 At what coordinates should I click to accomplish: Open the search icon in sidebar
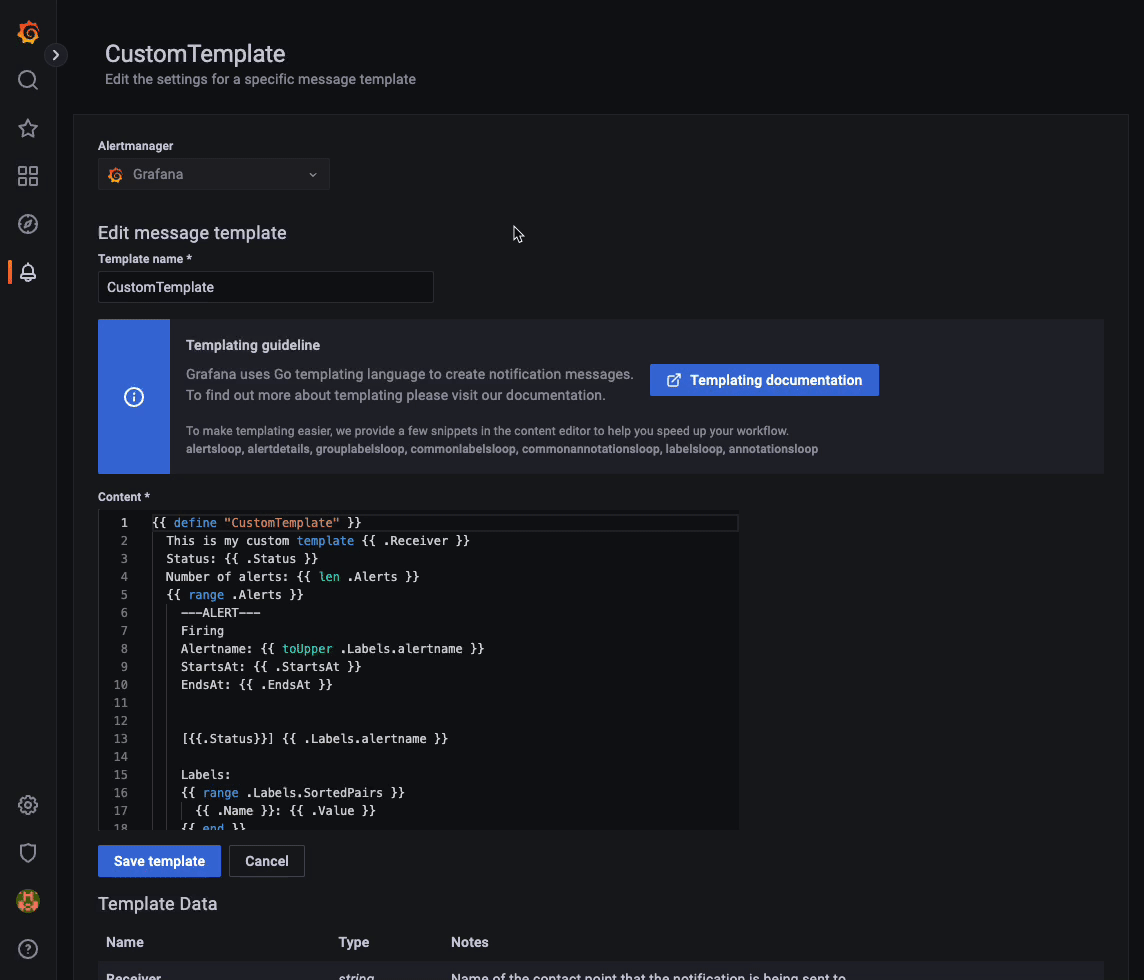[28, 80]
